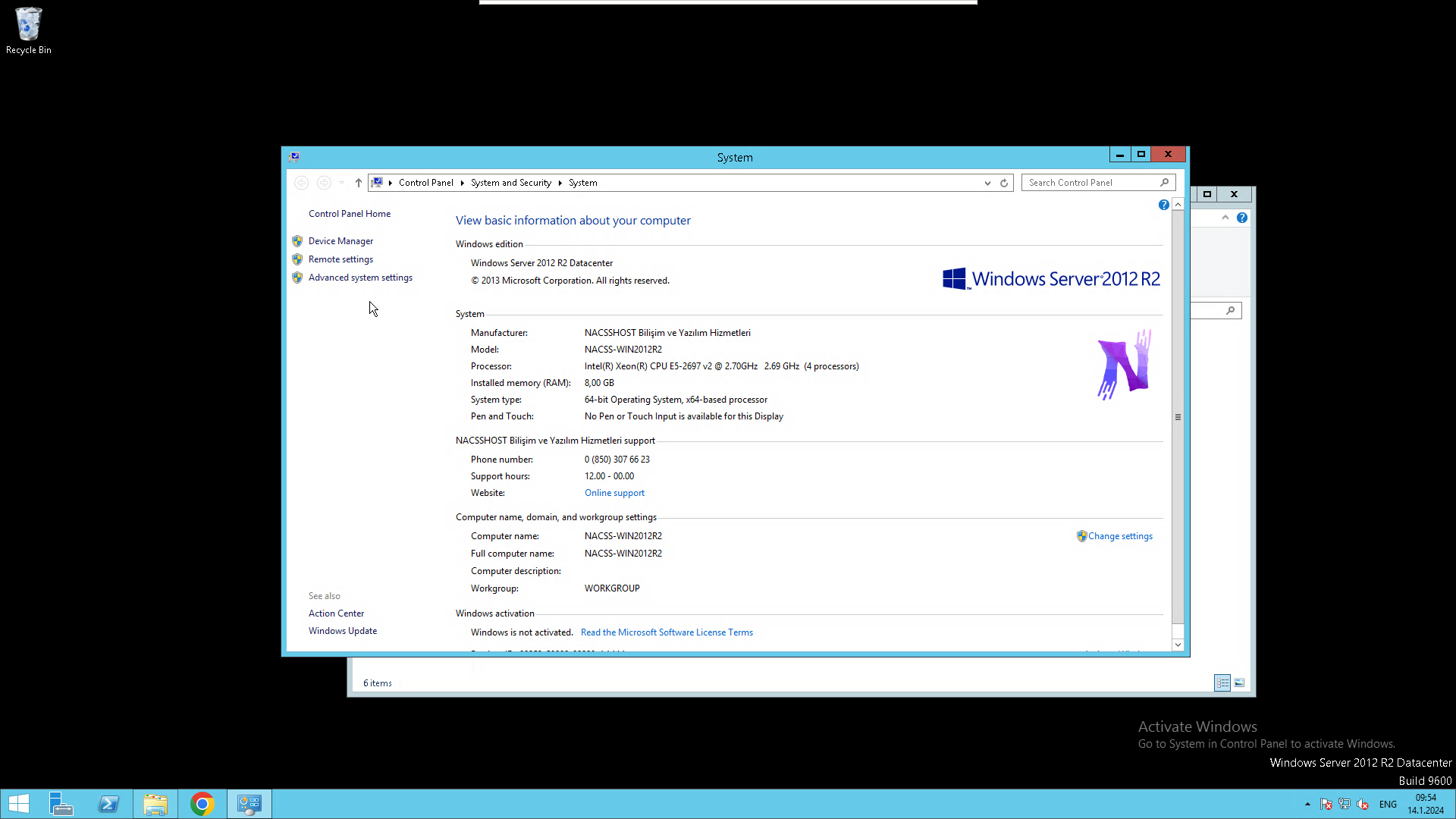Open Help with the blue question mark in System window

[1163, 205]
